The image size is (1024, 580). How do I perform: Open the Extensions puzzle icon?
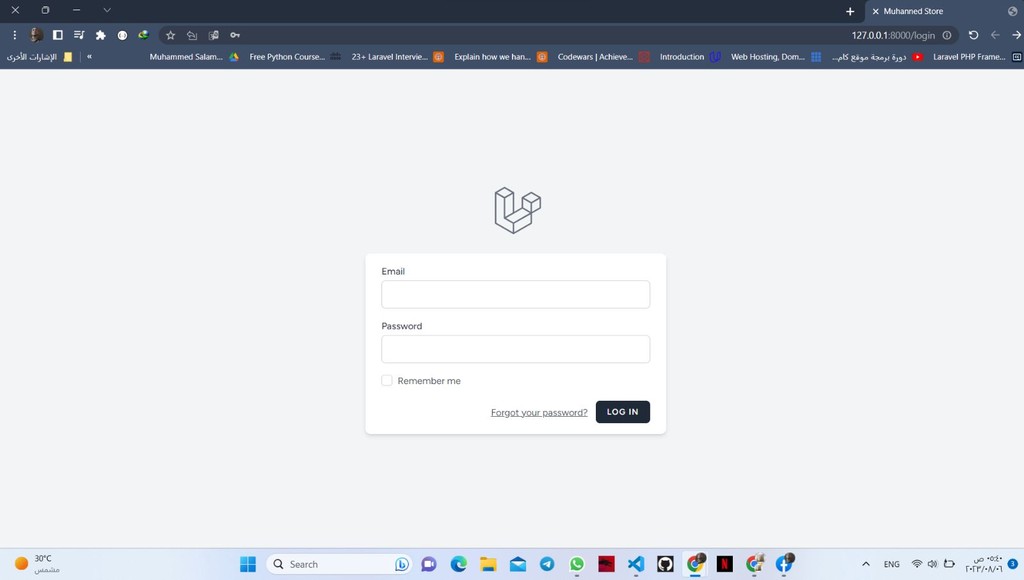tap(101, 35)
